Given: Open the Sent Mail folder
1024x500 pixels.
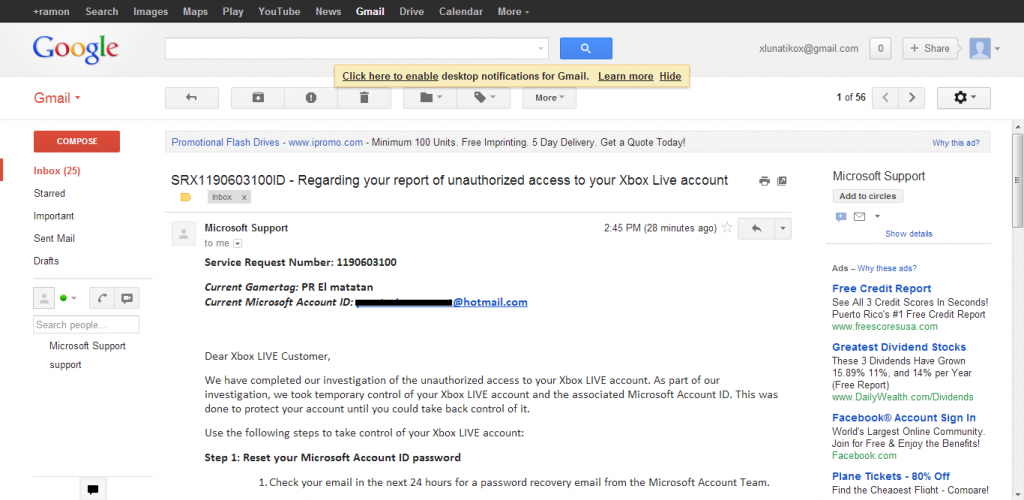Looking at the screenshot, I should [54, 238].
